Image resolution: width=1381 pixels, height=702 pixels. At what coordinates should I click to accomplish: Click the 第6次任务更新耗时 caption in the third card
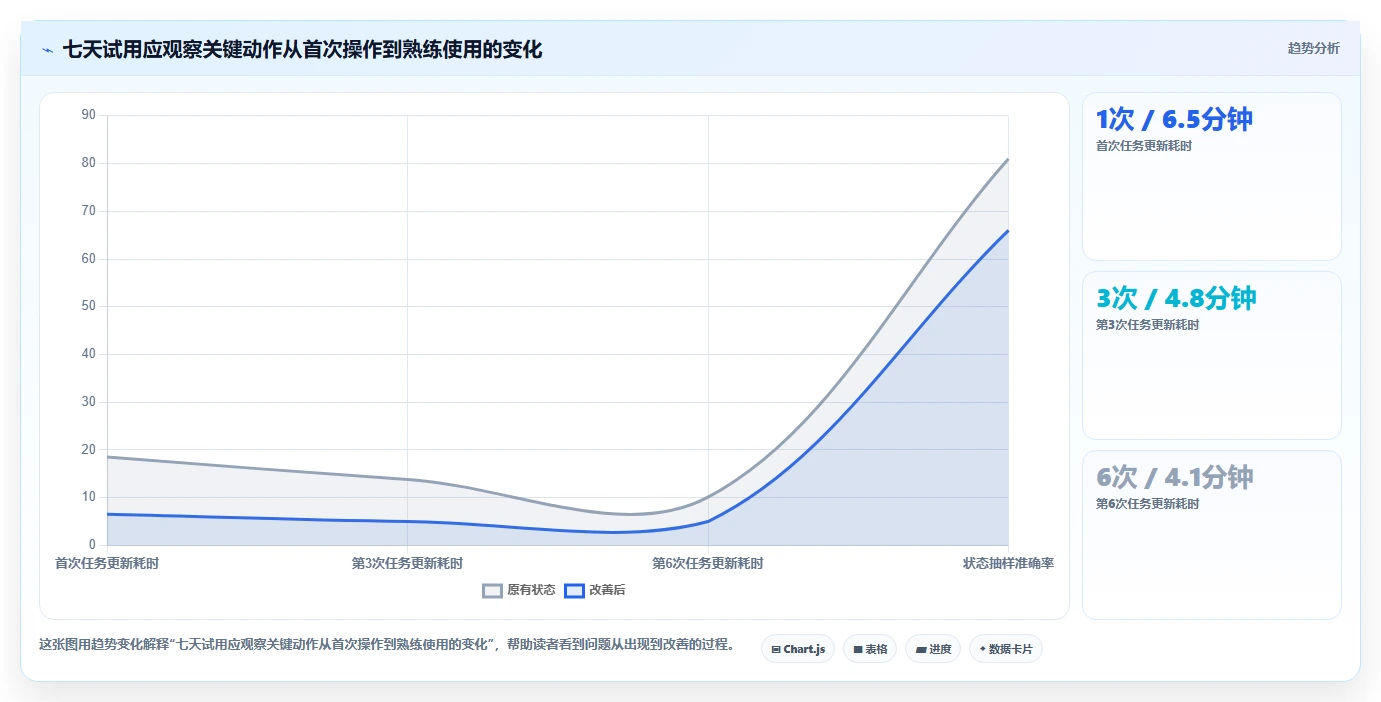(x=1147, y=504)
